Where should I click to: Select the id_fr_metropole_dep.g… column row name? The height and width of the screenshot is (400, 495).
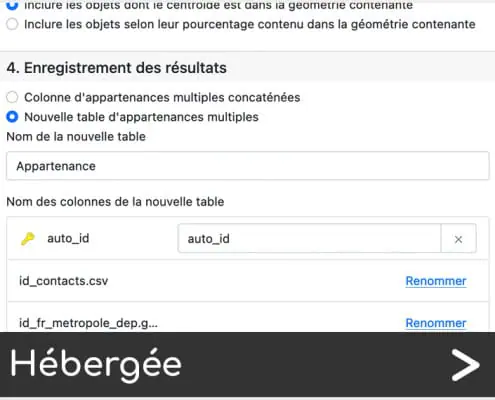click(88, 323)
